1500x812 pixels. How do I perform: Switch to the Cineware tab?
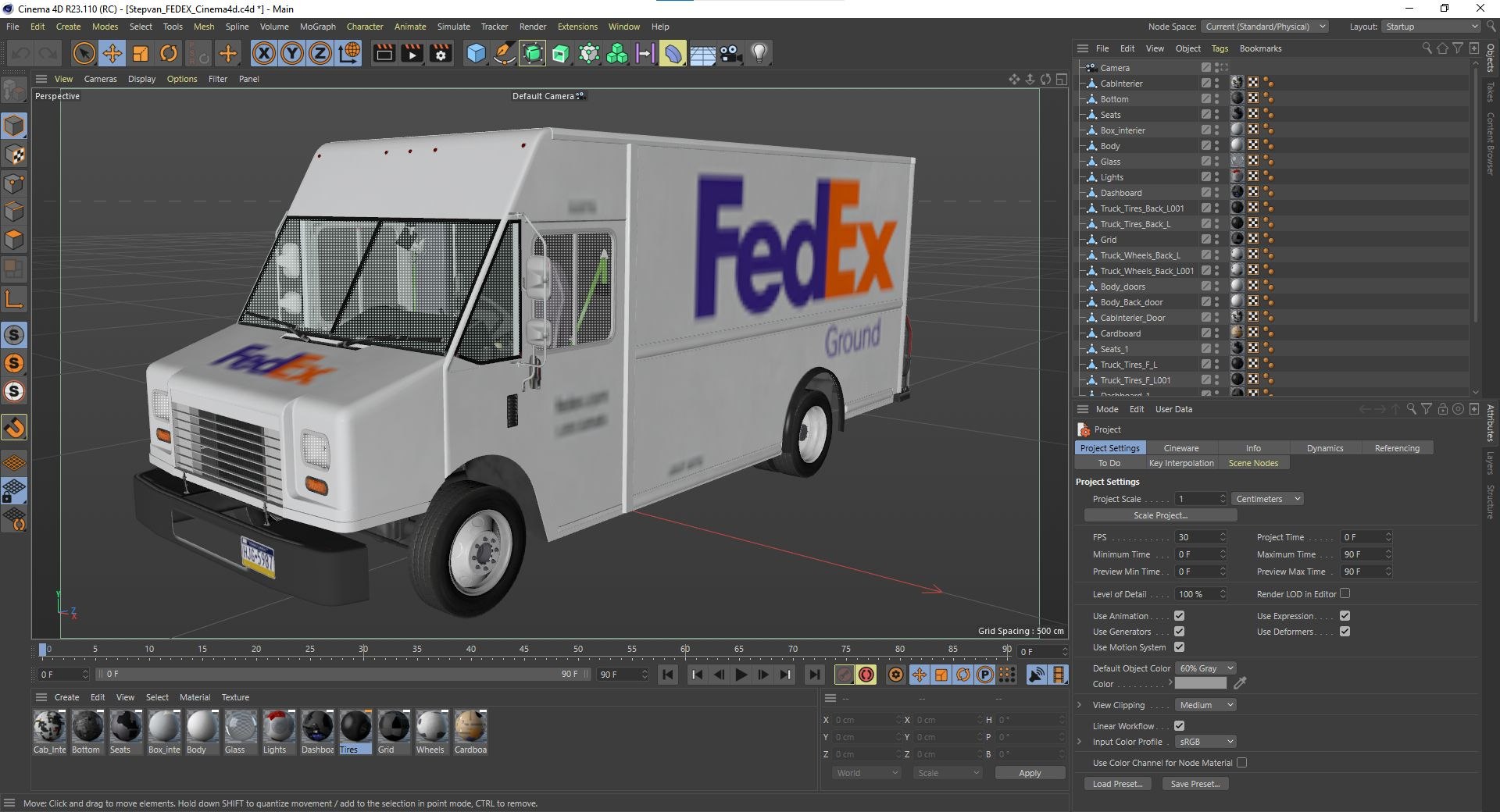1180,448
